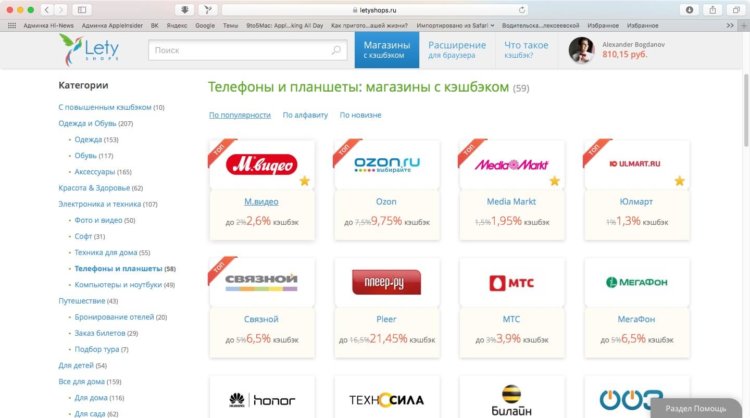The width and height of the screenshot is (750, 418).
Task: Open 'Магазины с кэшбэком' tab
Action: click(387, 50)
